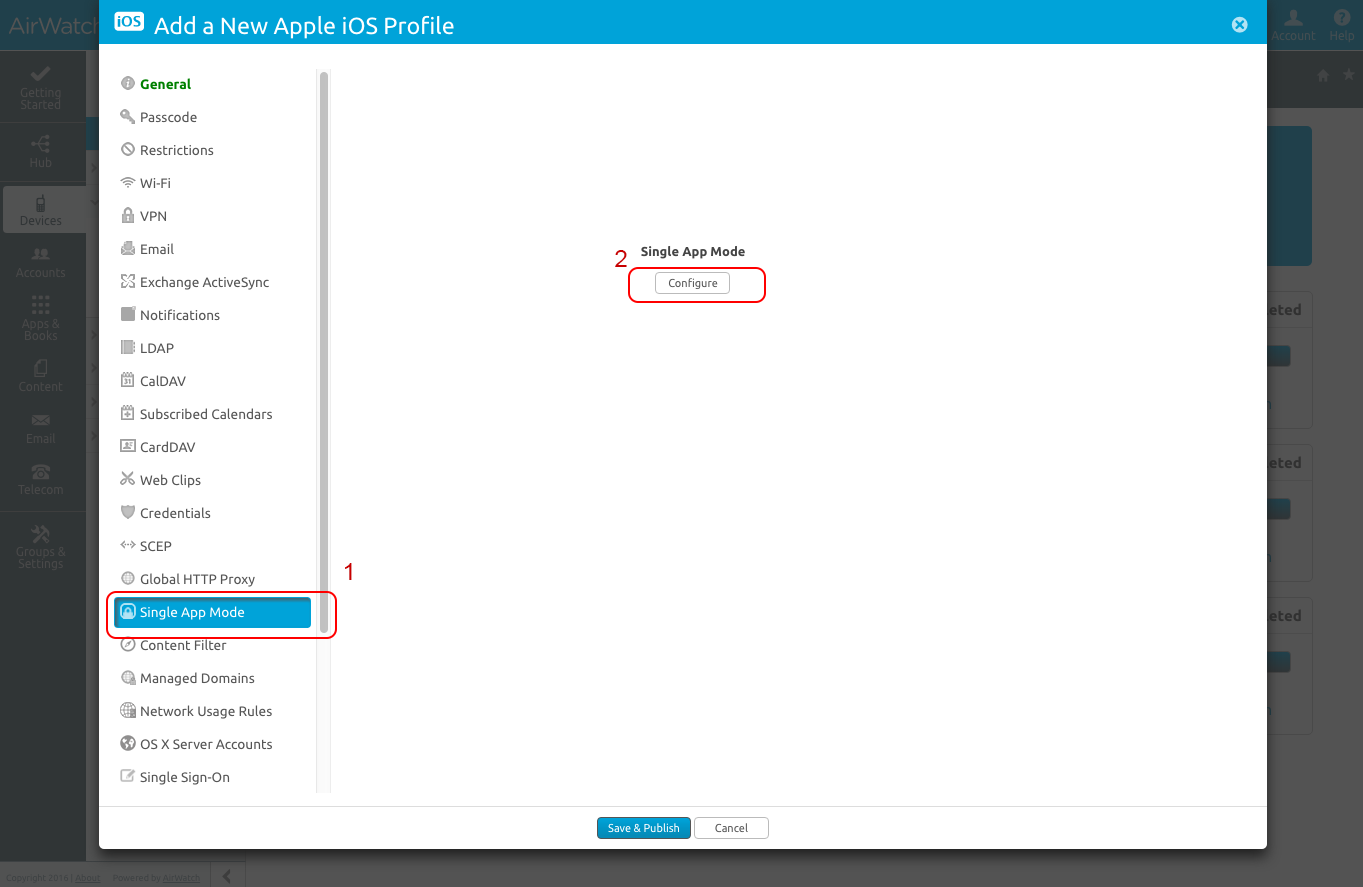Click the home icon in background page
1363x887 pixels.
tap(1323, 75)
